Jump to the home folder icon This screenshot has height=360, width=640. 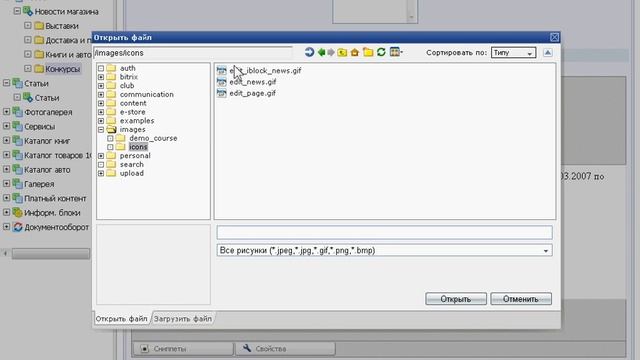click(355, 52)
